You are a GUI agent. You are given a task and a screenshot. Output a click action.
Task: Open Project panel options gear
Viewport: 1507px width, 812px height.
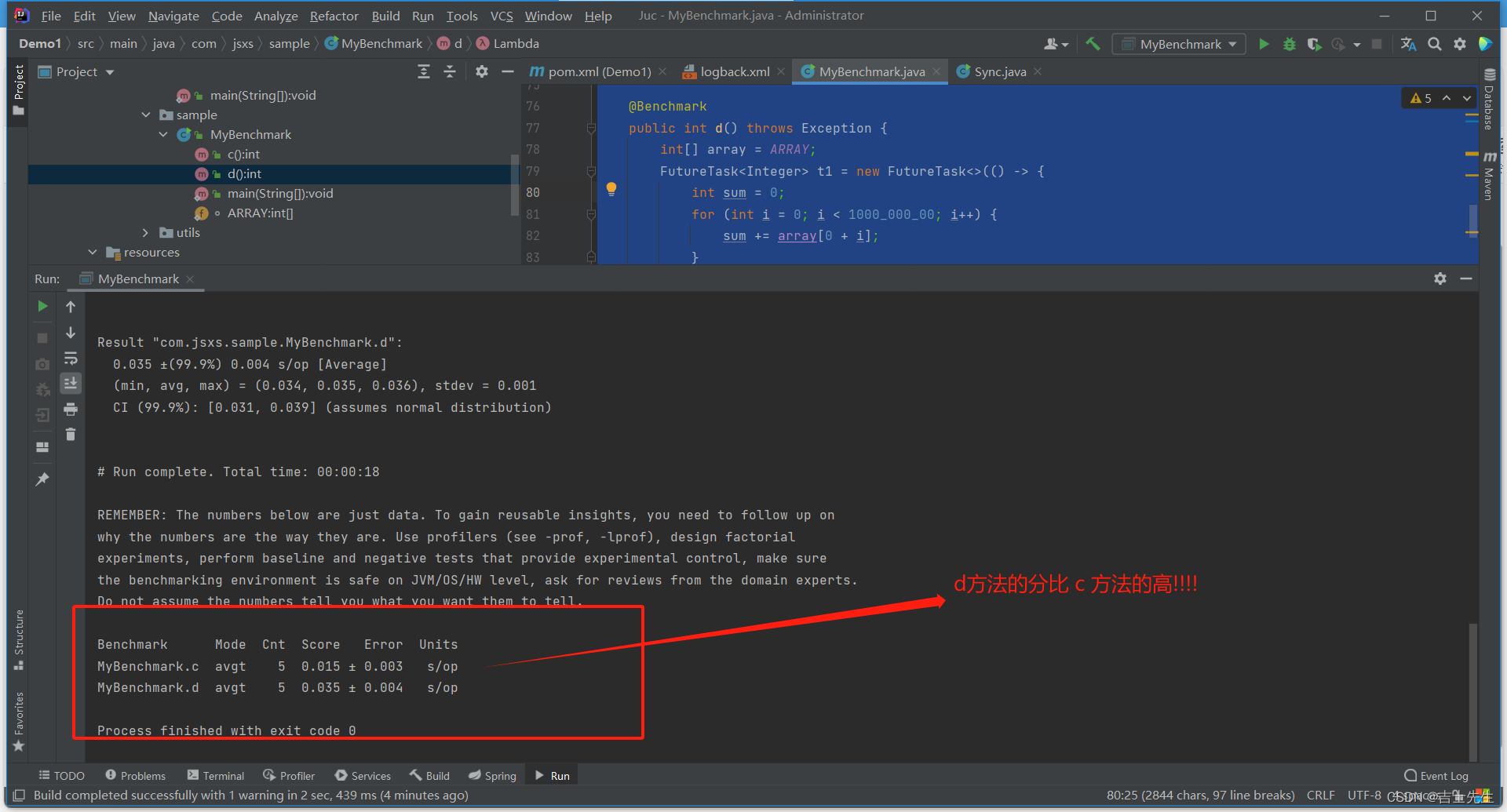tap(482, 71)
